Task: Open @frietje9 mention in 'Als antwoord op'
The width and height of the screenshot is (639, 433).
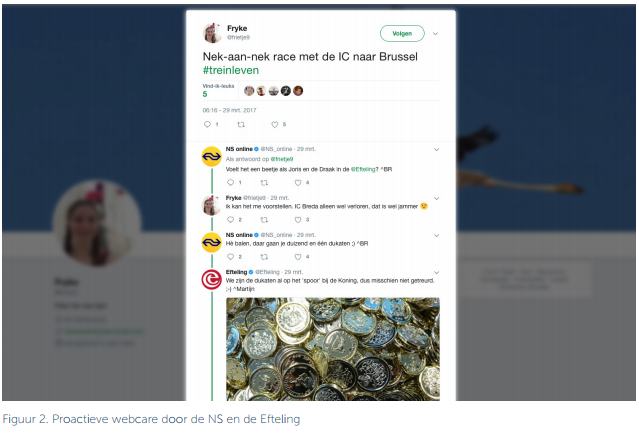Action: click(282, 159)
